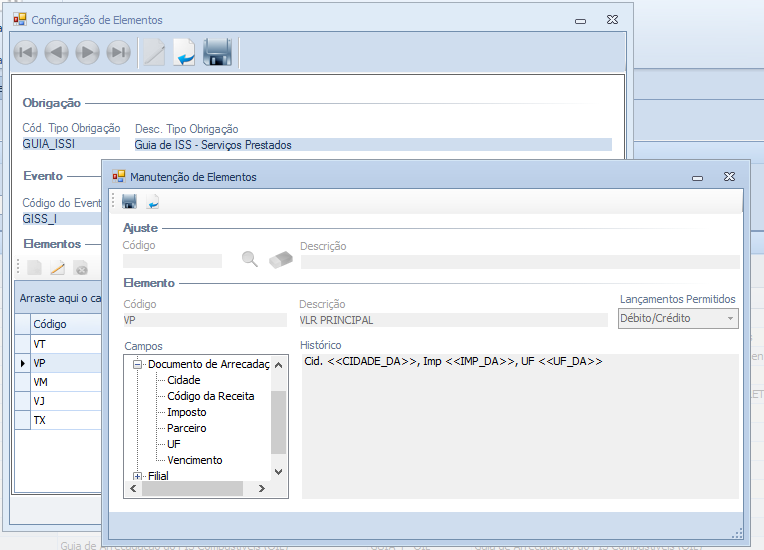764x550 pixels.
Task: Select Código da Receita tree item
Action: [x=210, y=396]
